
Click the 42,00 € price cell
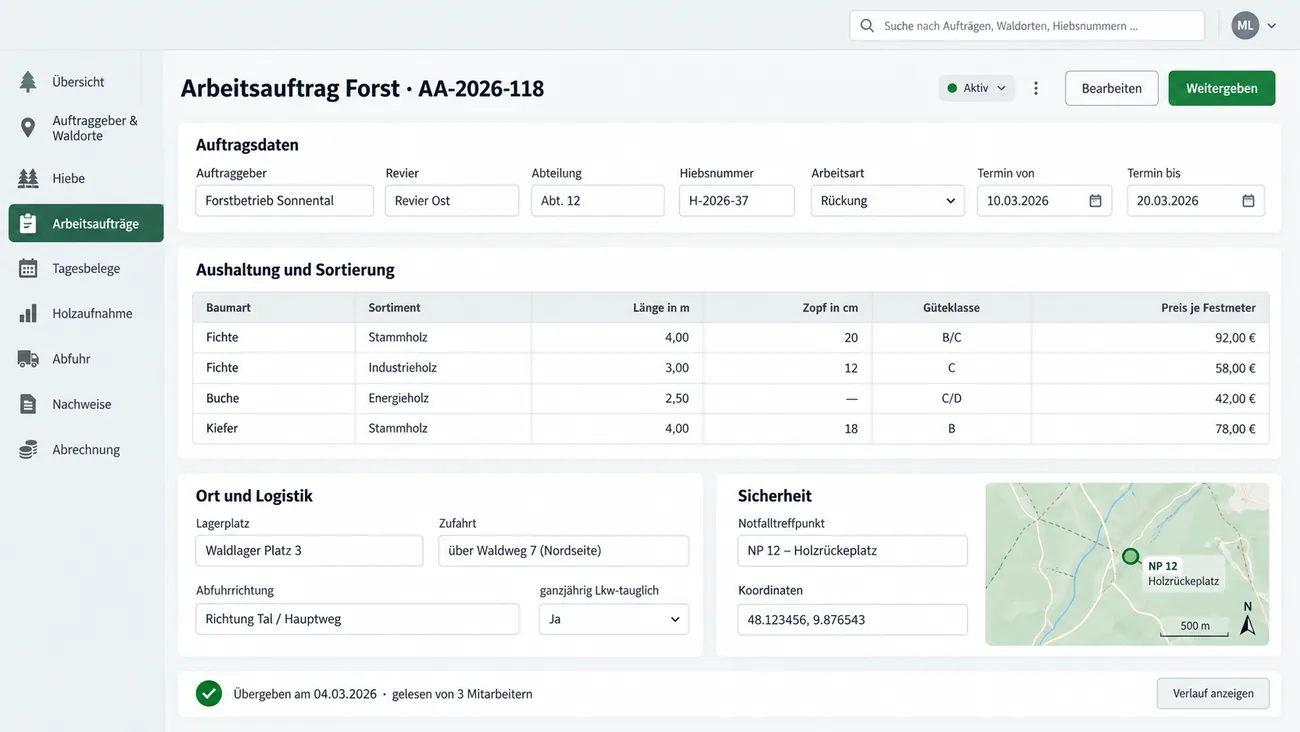pyautogui.click(x=1151, y=398)
